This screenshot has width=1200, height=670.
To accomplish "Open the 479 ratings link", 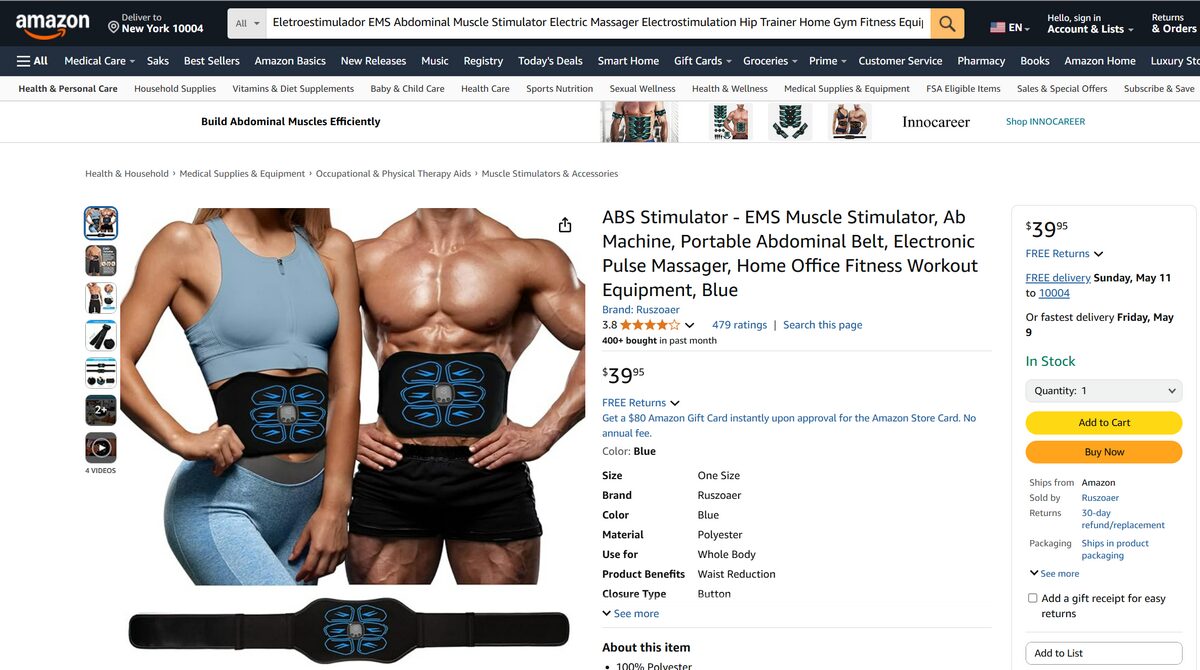I will point(739,325).
